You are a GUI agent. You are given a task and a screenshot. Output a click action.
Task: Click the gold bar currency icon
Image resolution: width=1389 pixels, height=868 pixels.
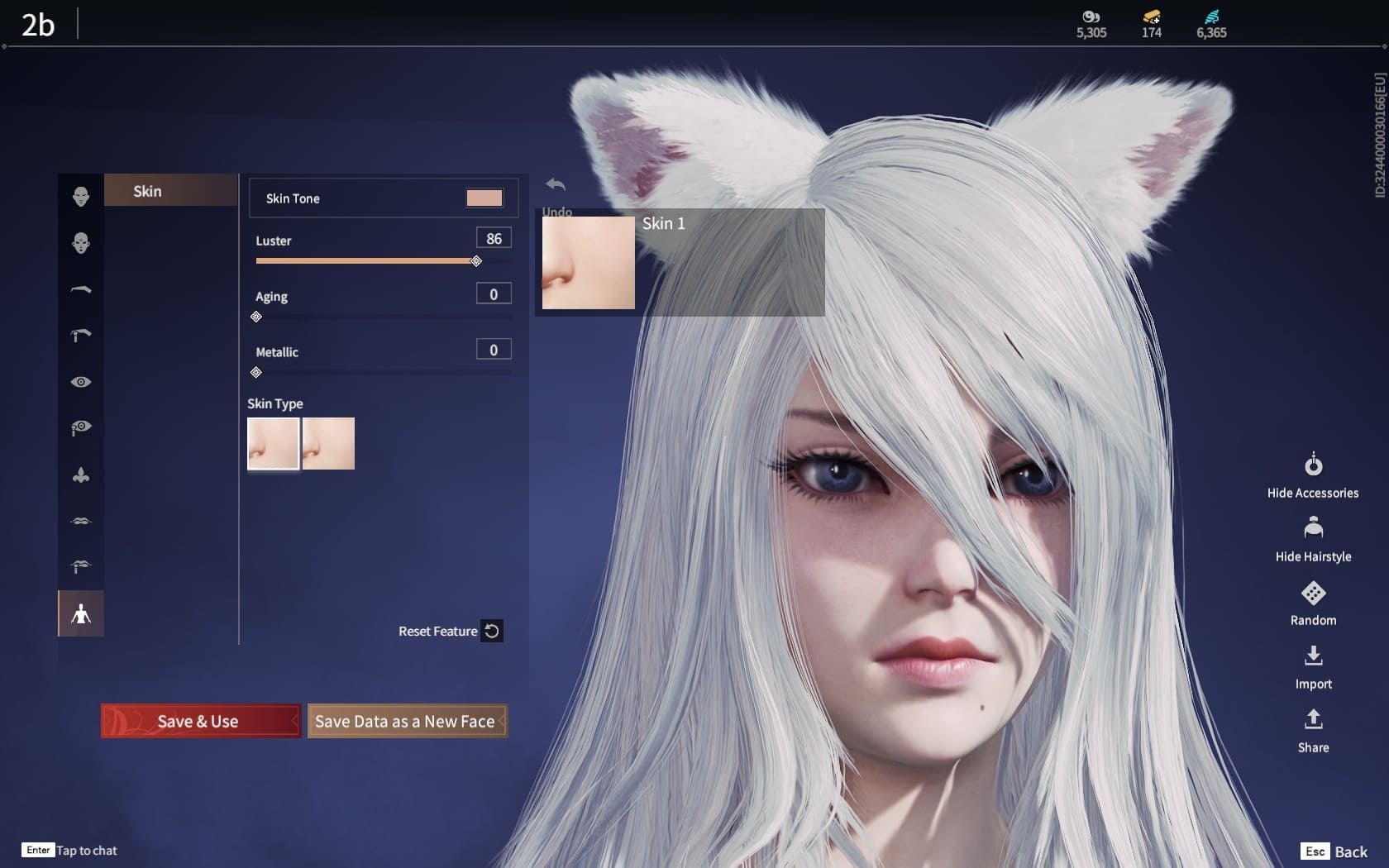[x=1151, y=17]
